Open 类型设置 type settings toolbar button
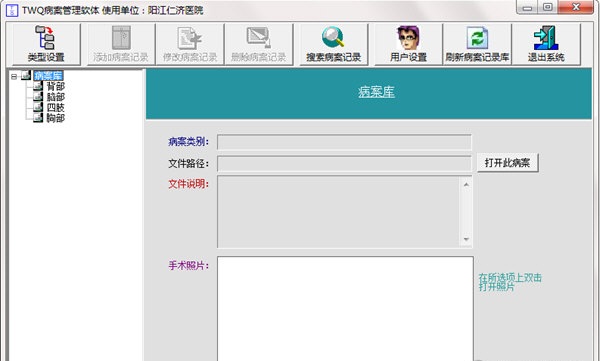The height and width of the screenshot is (361, 600). pyautogui.click(x=46, y=44)
